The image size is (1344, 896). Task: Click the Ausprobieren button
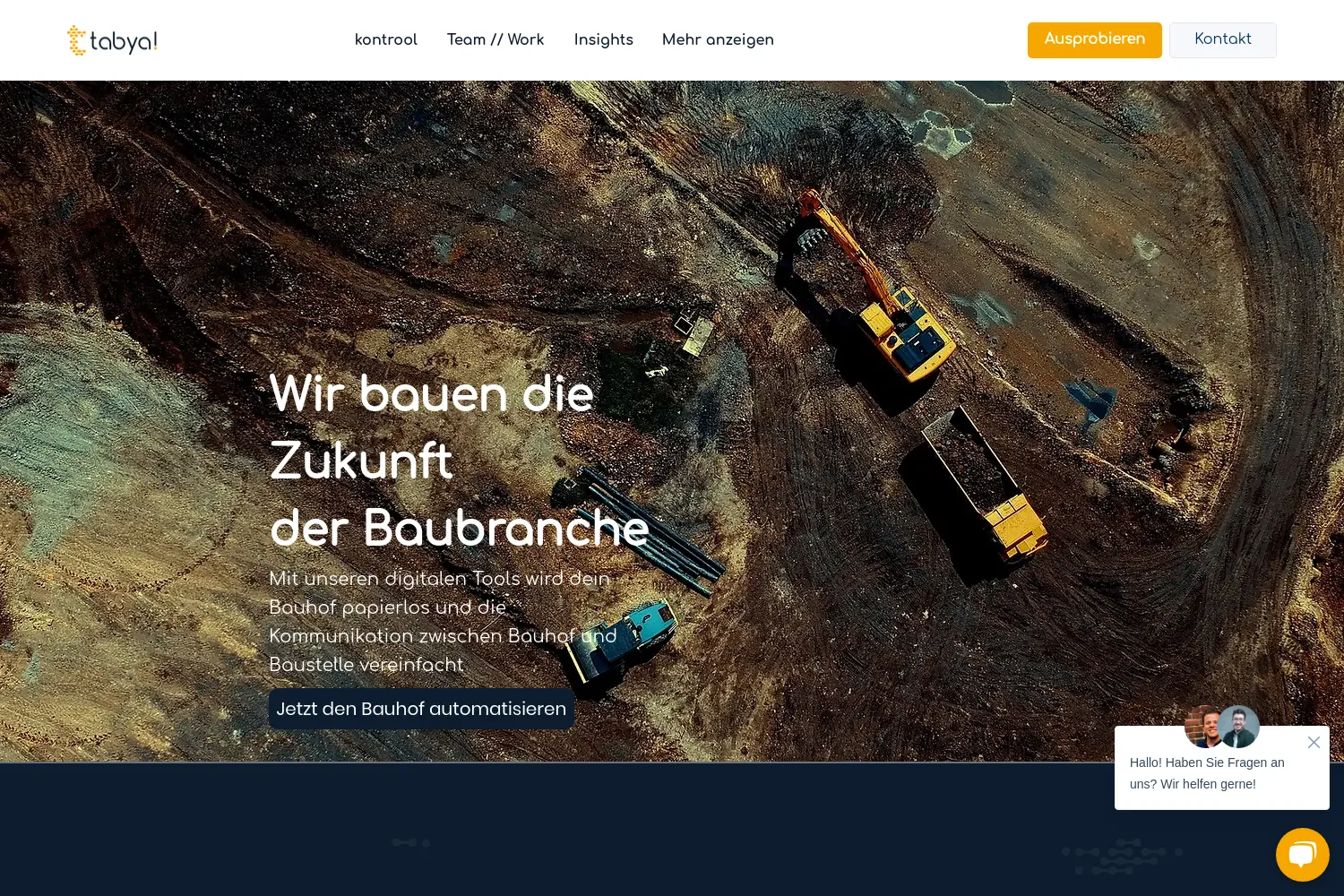coord(1094,39)
